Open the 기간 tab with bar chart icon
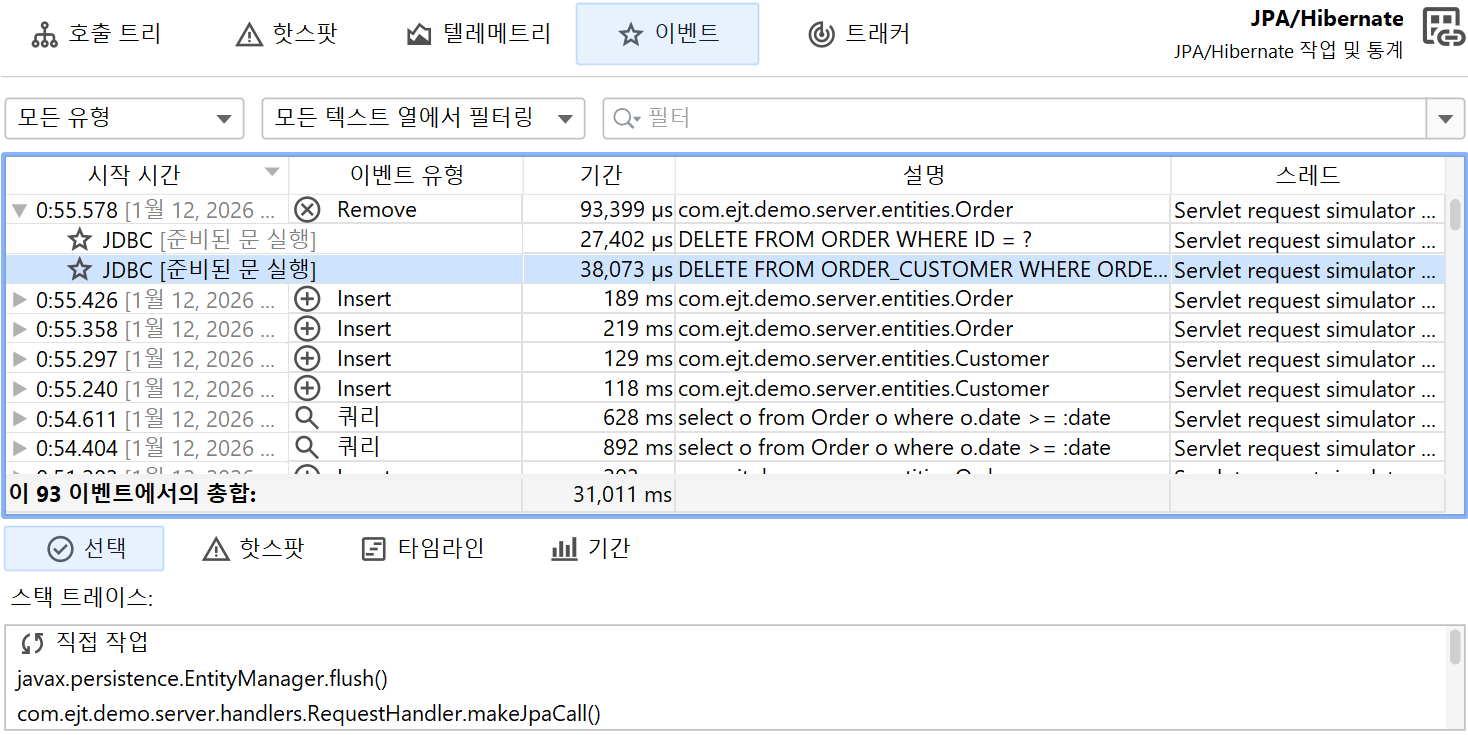This screenshot has width=1468, height=735. tap(590, 548)
